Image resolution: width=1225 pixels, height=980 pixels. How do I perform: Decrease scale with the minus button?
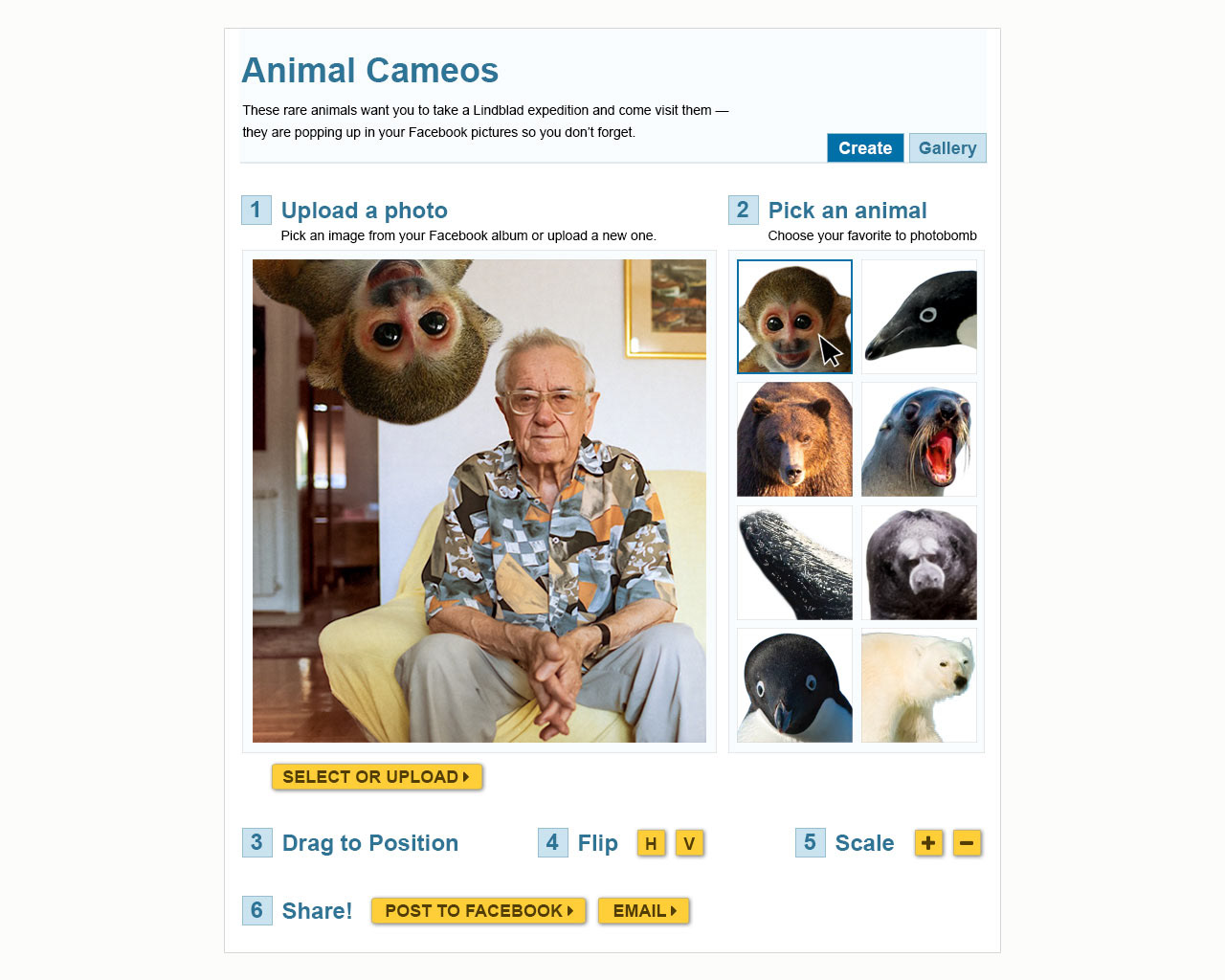click(967, 843)
